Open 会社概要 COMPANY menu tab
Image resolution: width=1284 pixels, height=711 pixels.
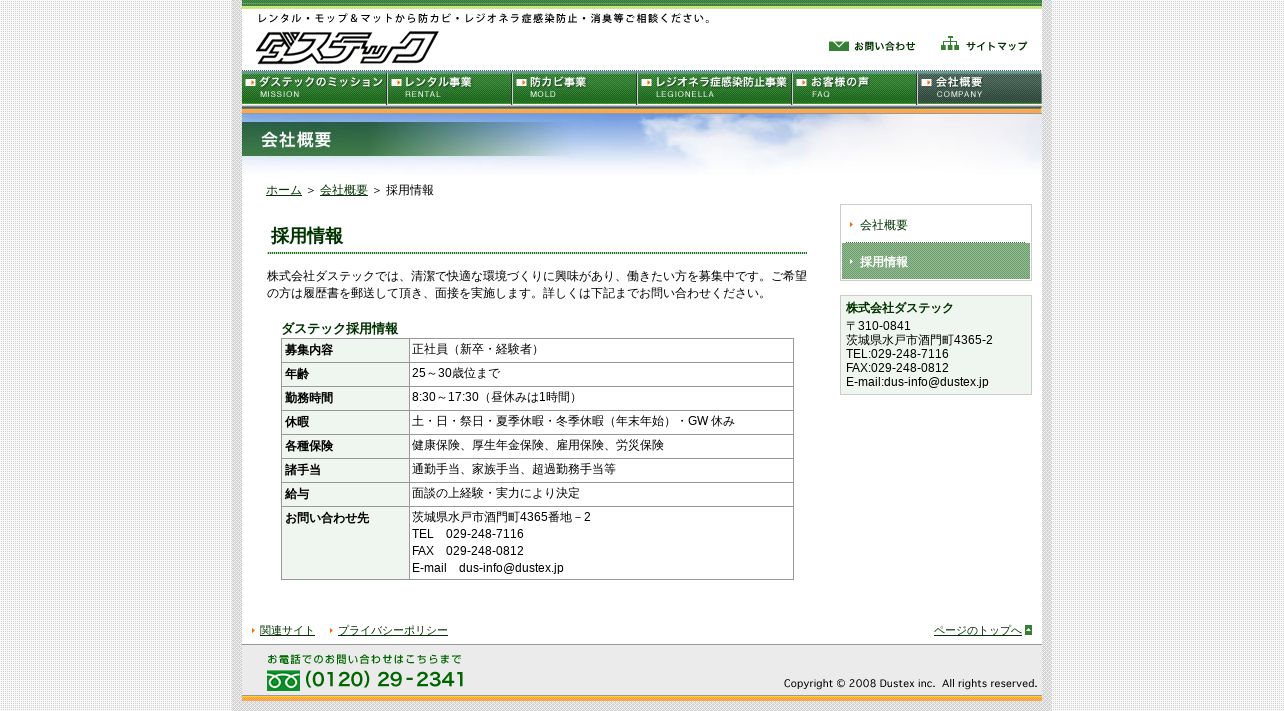pos(980,88)
